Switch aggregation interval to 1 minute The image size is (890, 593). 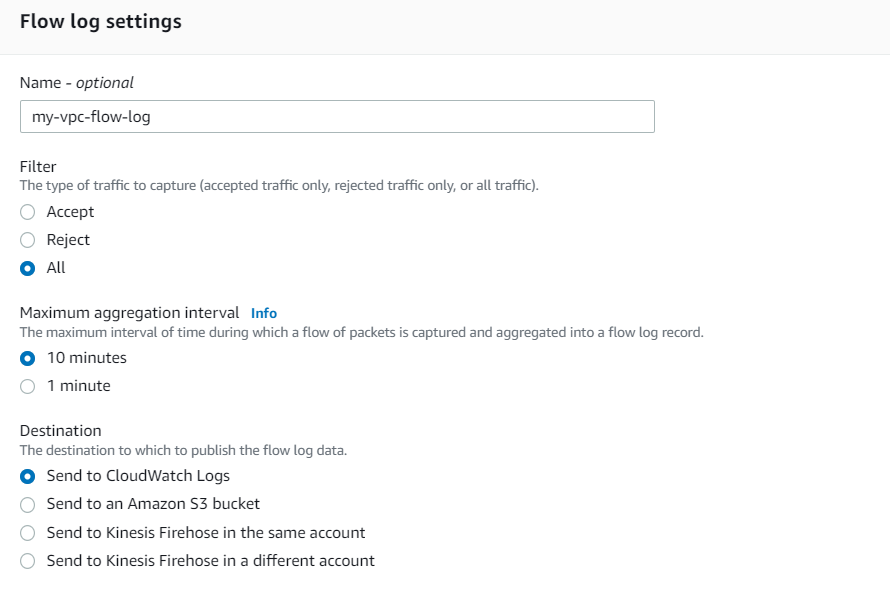[x=27, y=385]
